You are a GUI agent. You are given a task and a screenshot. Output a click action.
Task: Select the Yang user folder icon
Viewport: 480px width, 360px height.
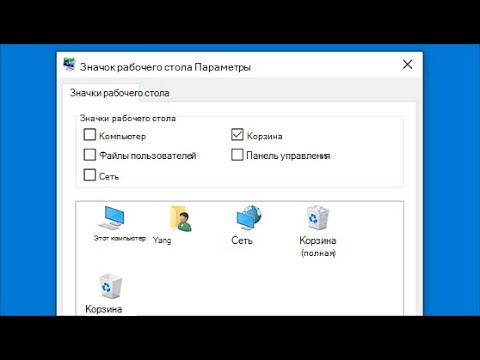point(181,219)
